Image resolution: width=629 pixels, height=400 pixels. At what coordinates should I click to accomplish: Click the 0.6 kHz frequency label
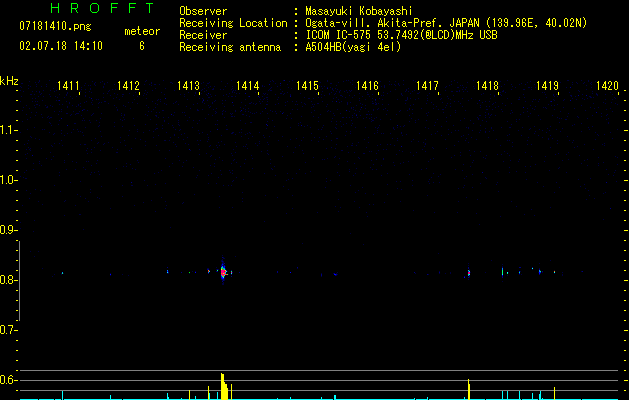point(7,380)
